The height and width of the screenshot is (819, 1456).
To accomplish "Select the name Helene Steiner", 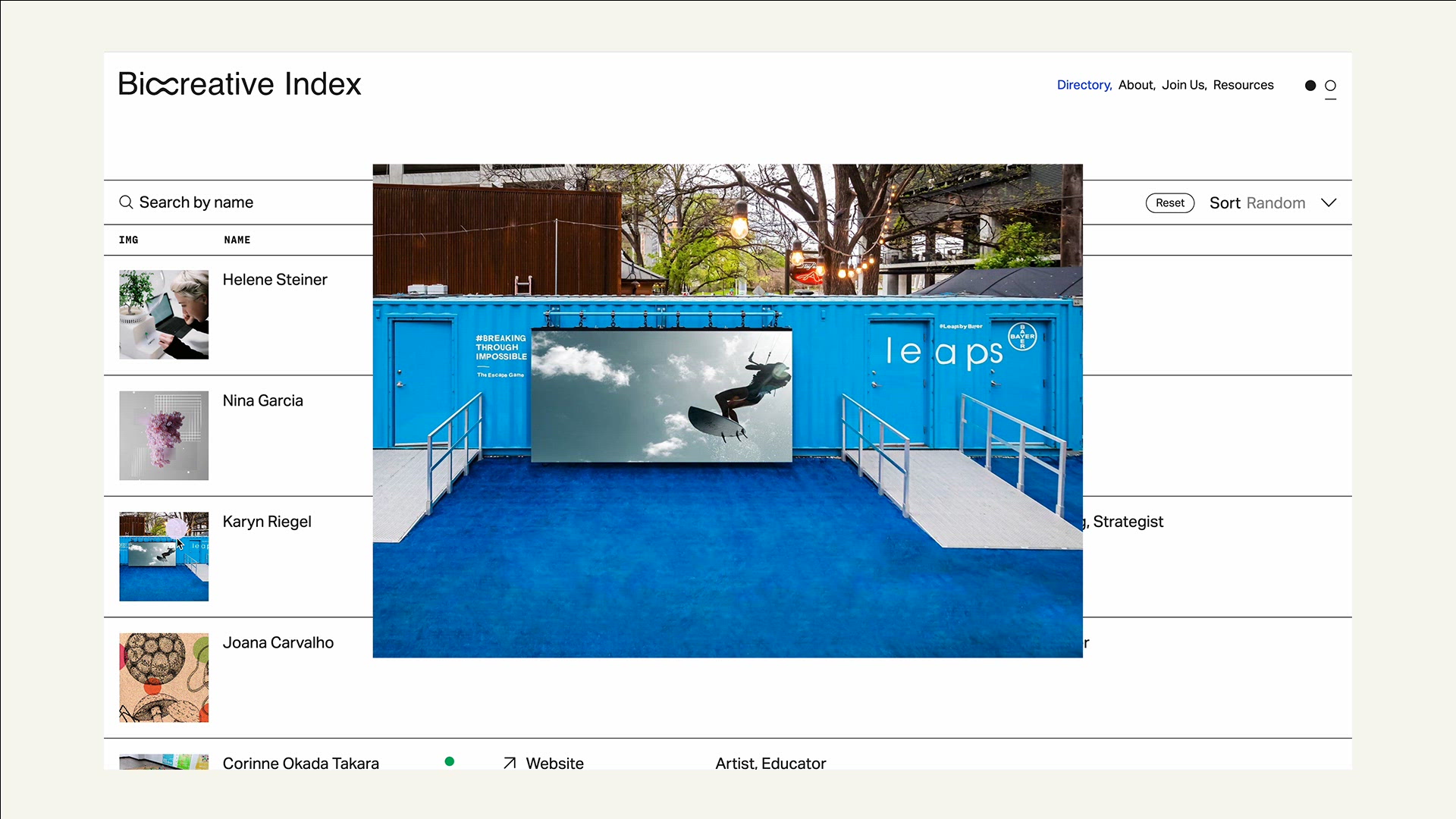I will tap(275, 280).
